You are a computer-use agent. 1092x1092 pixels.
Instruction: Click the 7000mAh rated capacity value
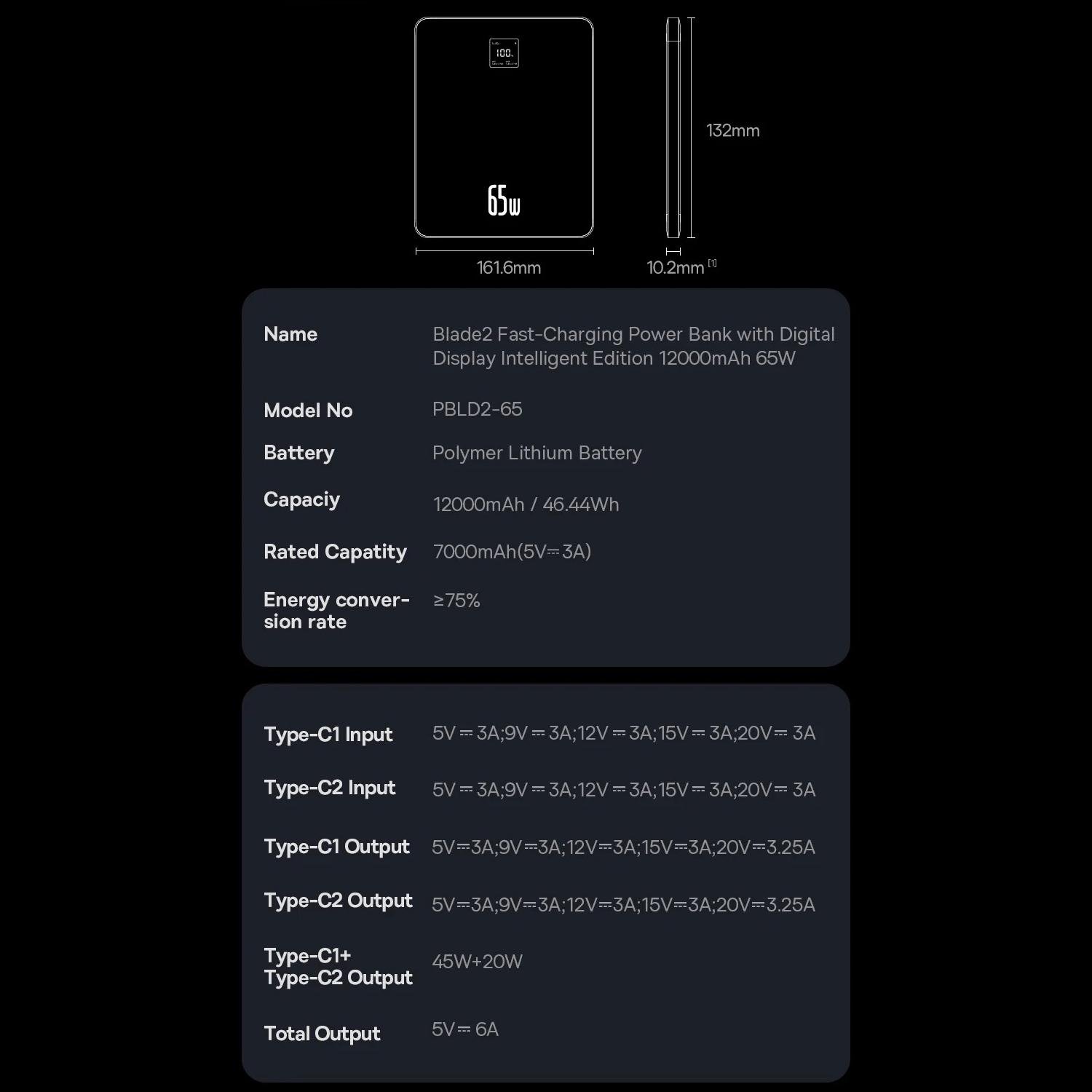512,552
